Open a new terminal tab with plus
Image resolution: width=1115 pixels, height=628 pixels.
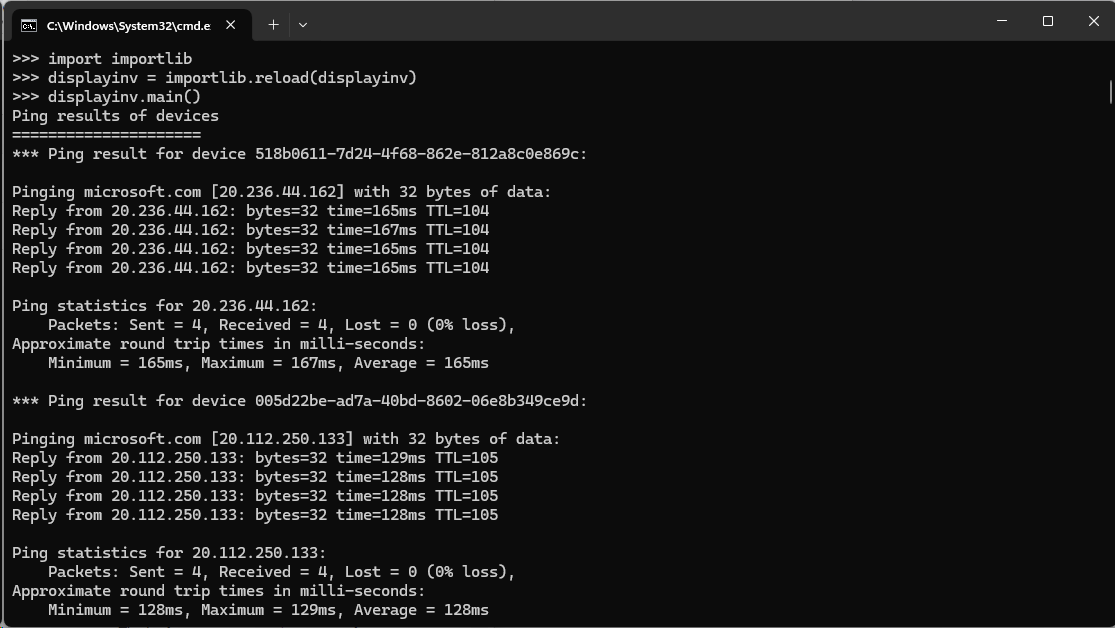point(273,24)
